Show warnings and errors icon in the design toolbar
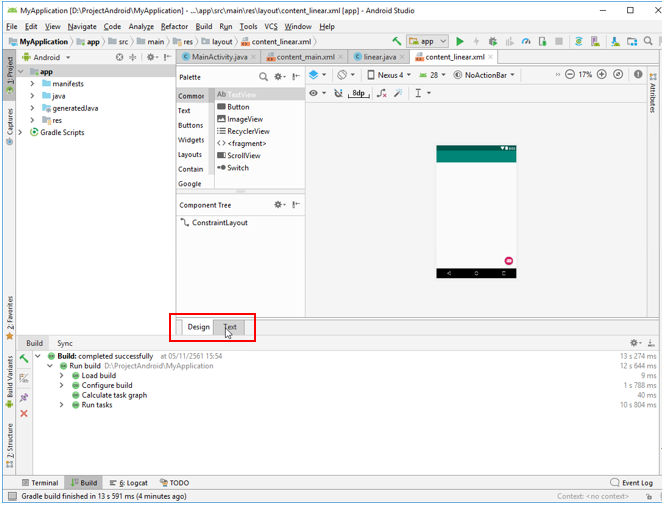This screenshot has height=505, width=665. pyautogui.click(x=638, y=75)
